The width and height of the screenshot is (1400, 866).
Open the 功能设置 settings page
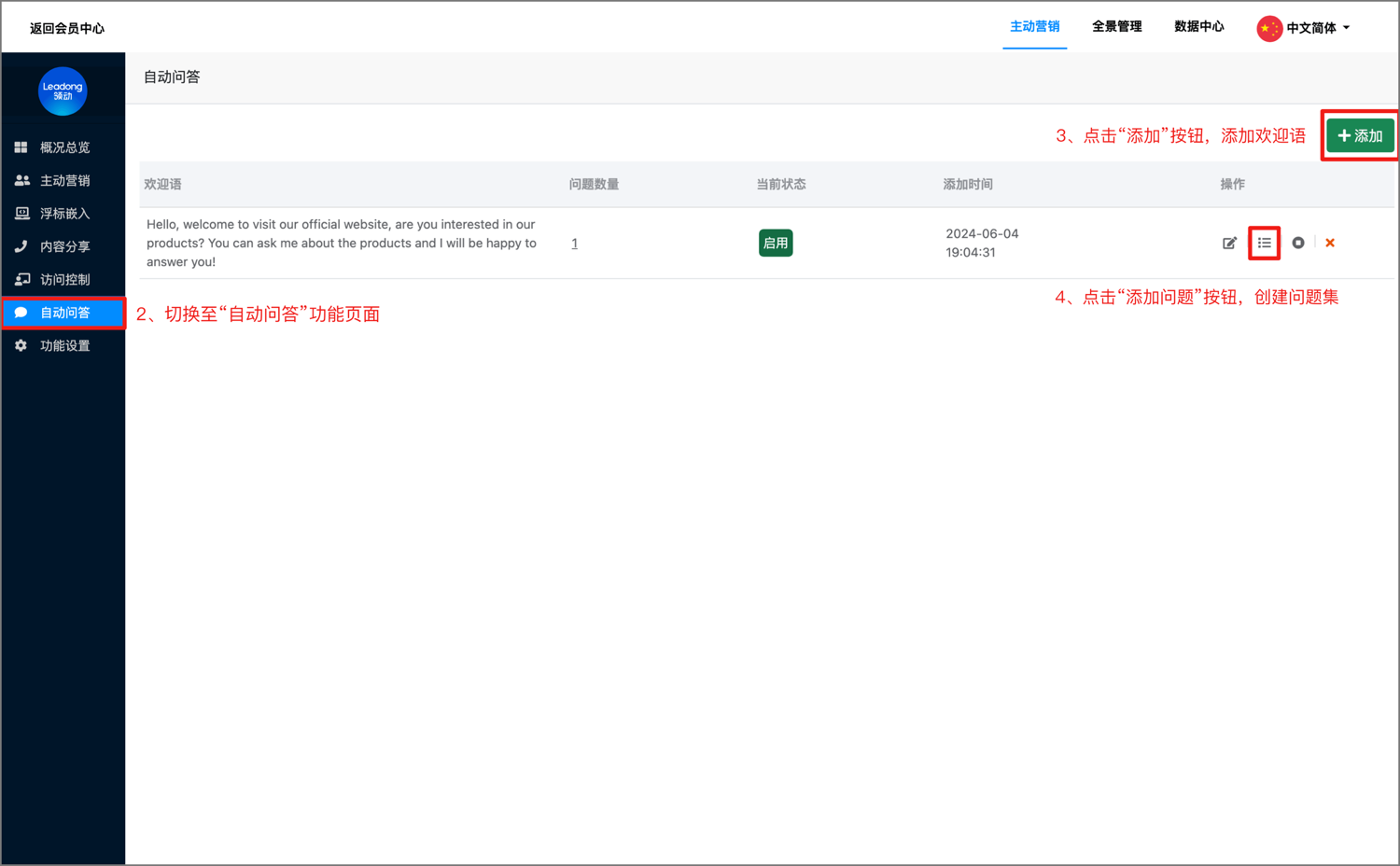63,344
